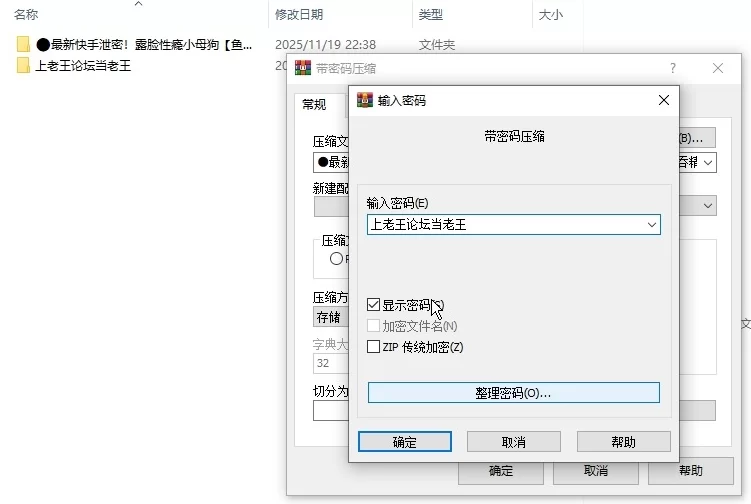Image resolution: width=751 pixels, height=504 pixels.
Task: Open the dropdown below the browse (B)... button
Action: pyautogui.click(x=708, y=162)
